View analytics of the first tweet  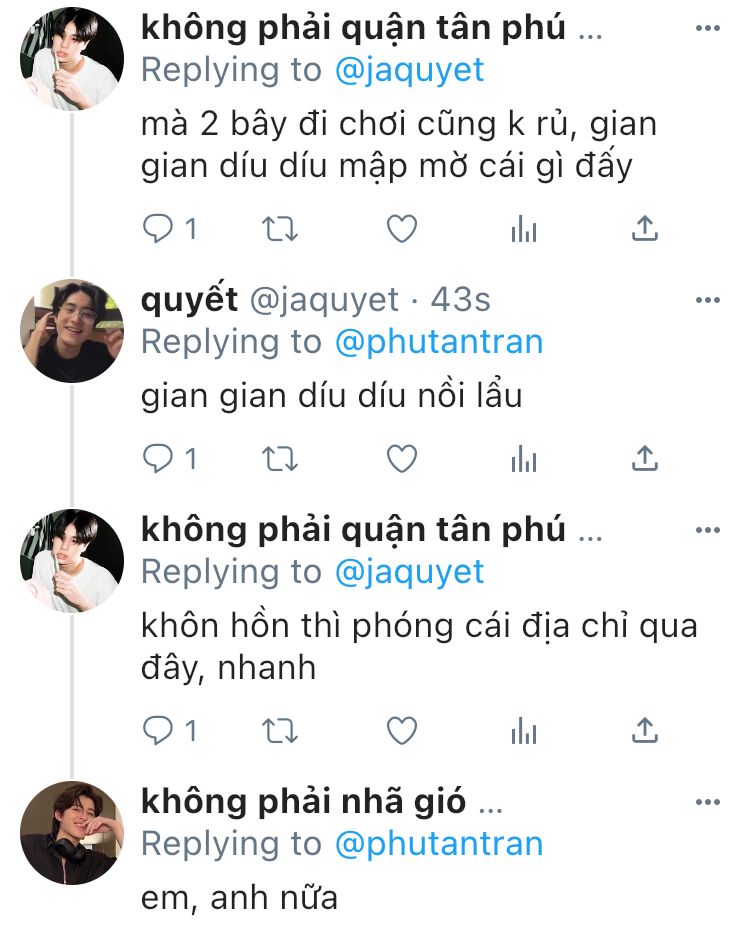pyautogui.click(x=524, y=229)
